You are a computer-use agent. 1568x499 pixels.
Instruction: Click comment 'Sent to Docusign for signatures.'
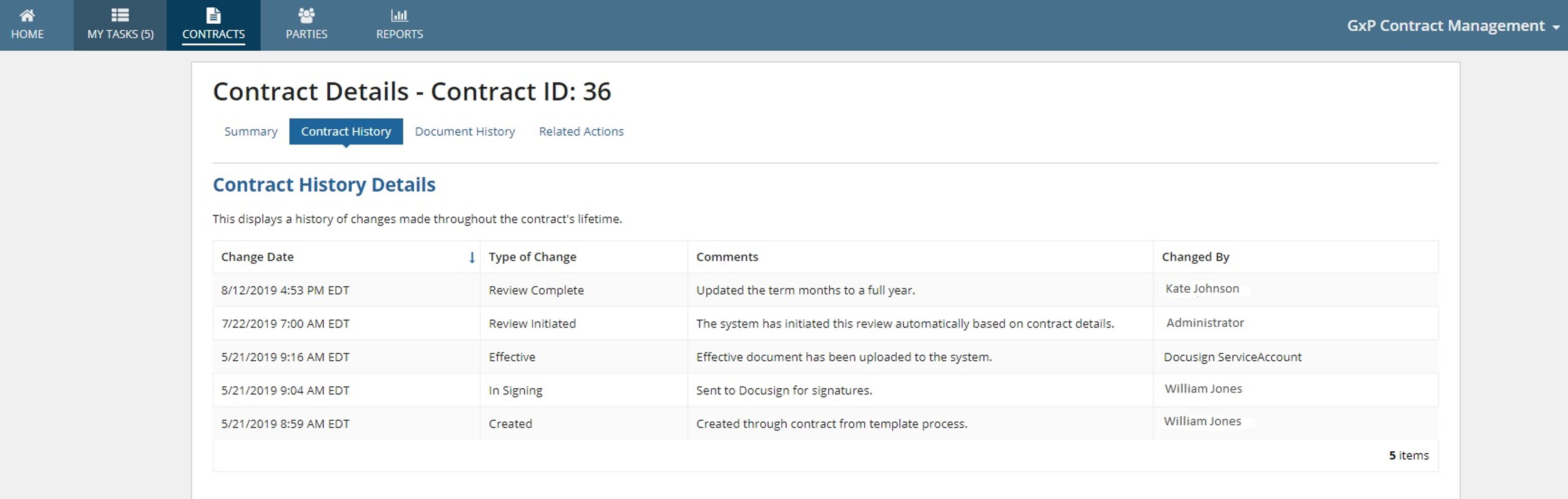[x=784, y=391]
